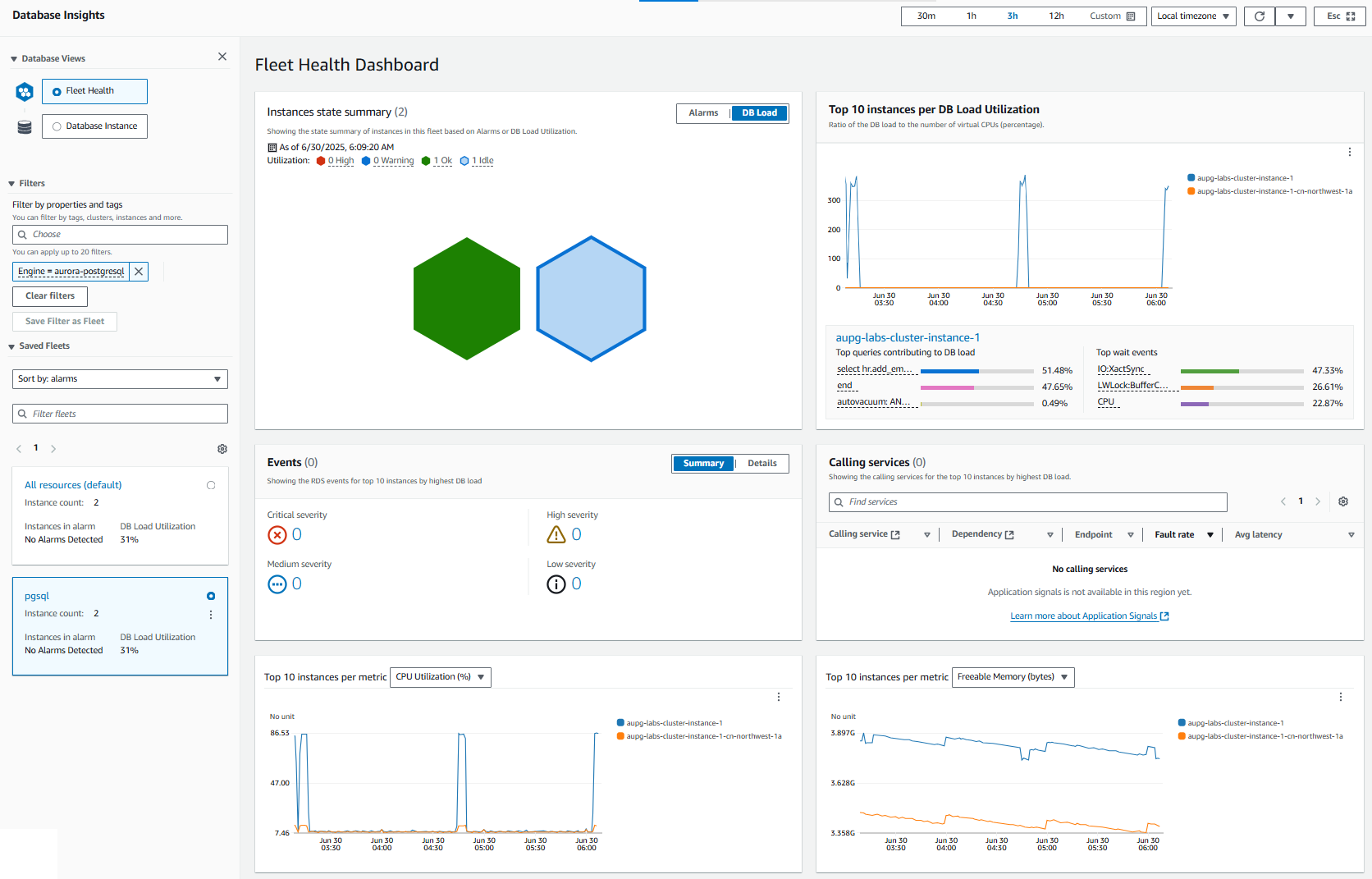
Task: Select the Database Instance view radio
Action: coord(57,126)
